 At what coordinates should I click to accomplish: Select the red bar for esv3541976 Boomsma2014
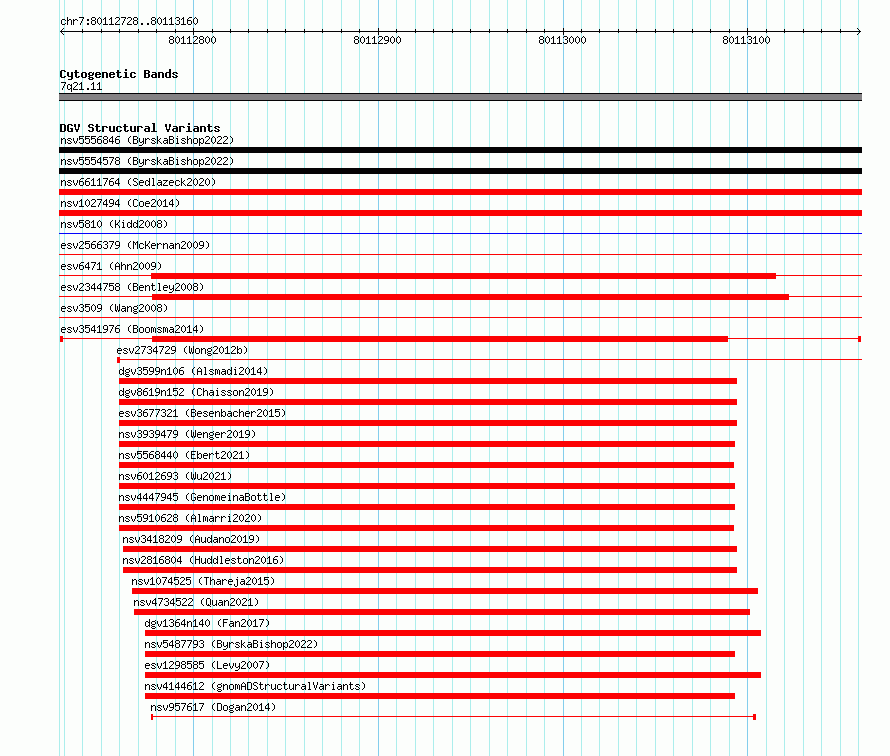[440, 339]
